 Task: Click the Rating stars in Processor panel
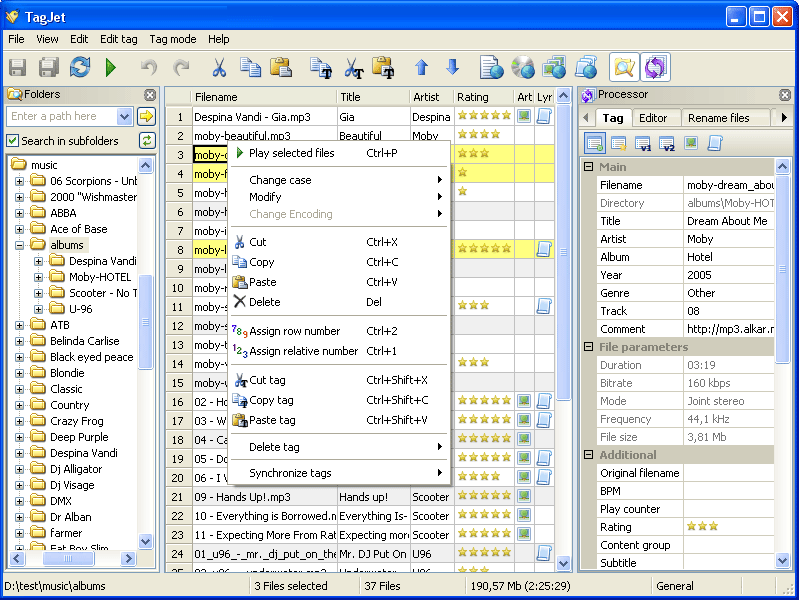701,527
